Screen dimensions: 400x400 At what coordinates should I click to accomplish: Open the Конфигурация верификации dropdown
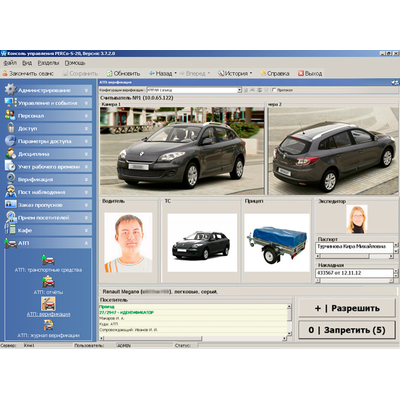coord(239,90)
